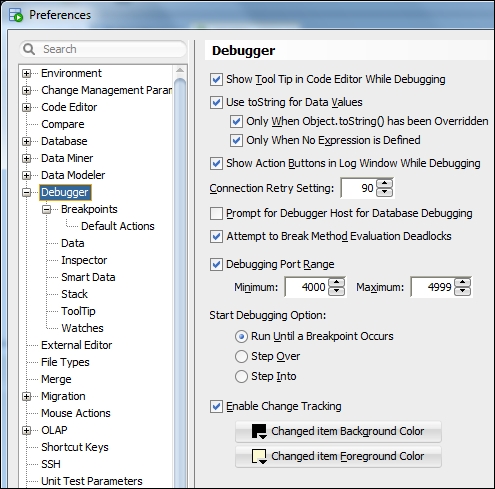Viewport: 495px width, 489px height.
Task: Toggle Use toString for Data Values
Action: click(216, 102)
